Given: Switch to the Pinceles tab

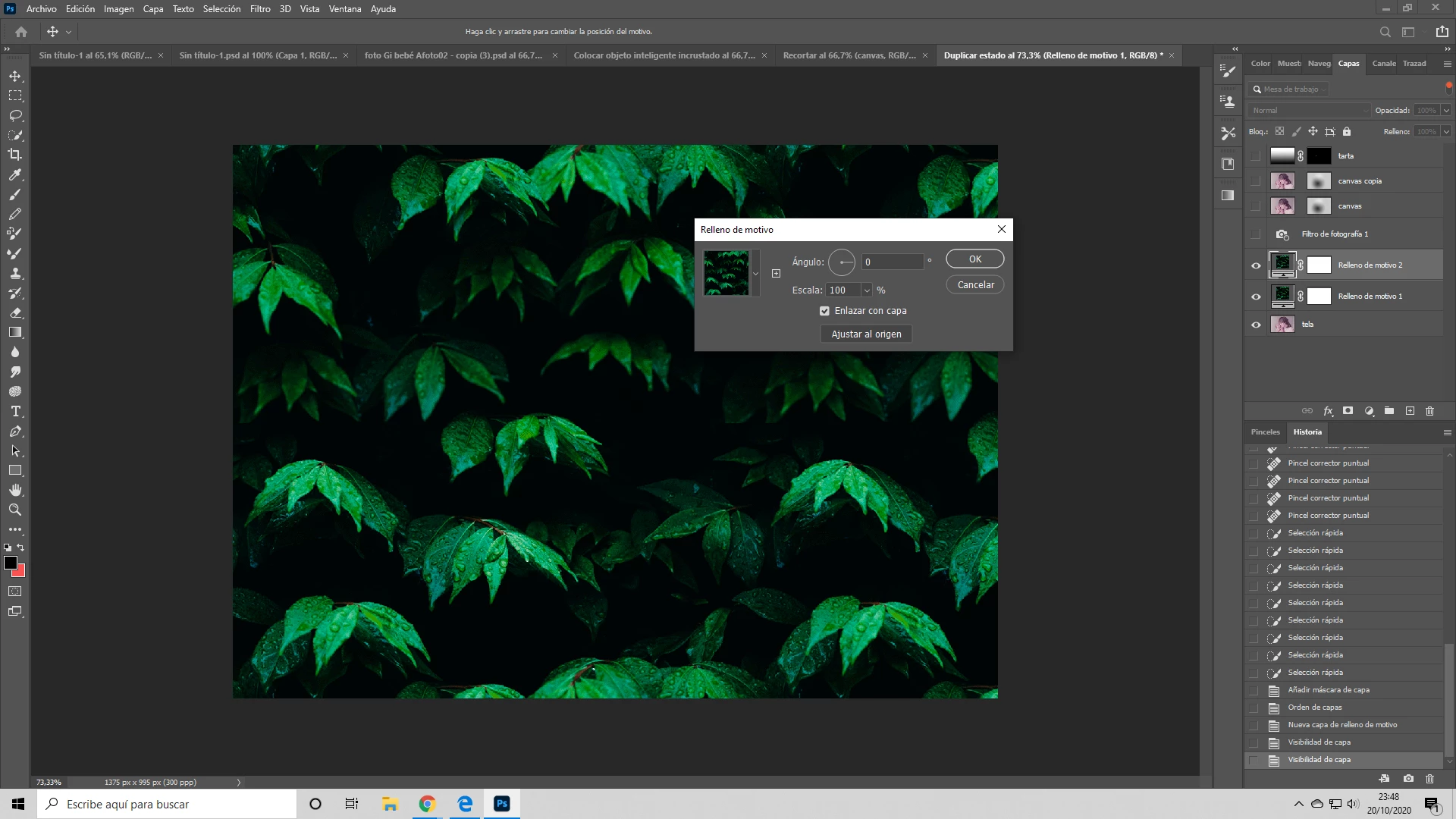Looking at the screenshot, I should [x=1265, y=432].
